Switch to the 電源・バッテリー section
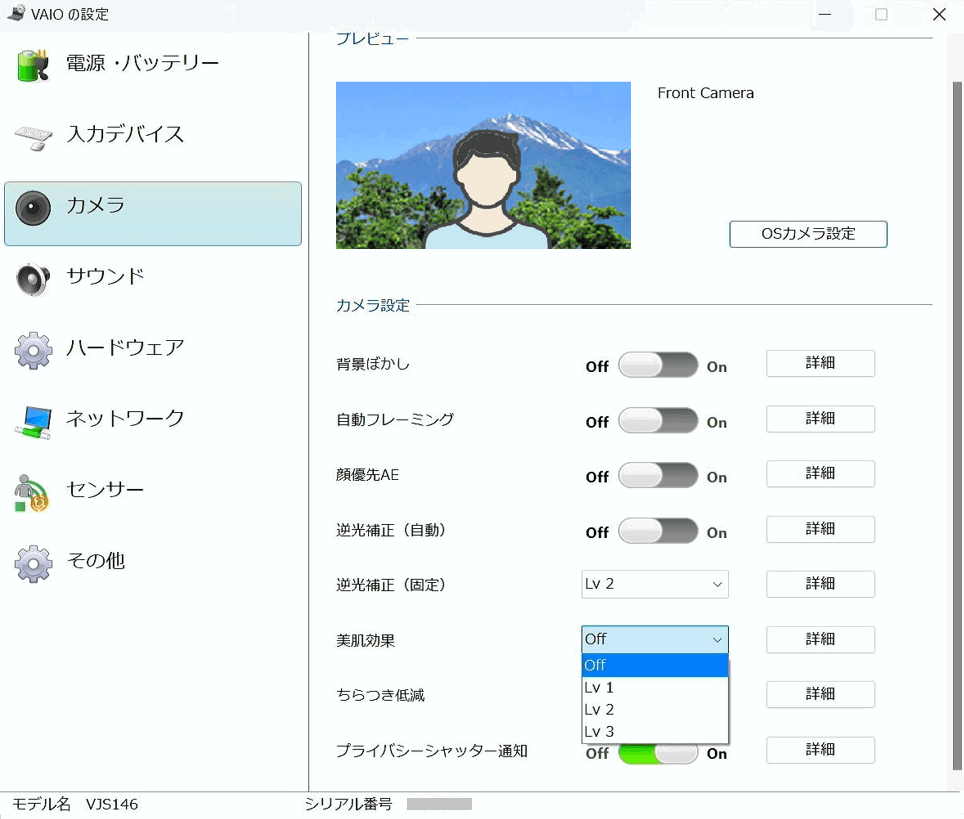This screenshot has width=964, height=819. coord(143,63)
